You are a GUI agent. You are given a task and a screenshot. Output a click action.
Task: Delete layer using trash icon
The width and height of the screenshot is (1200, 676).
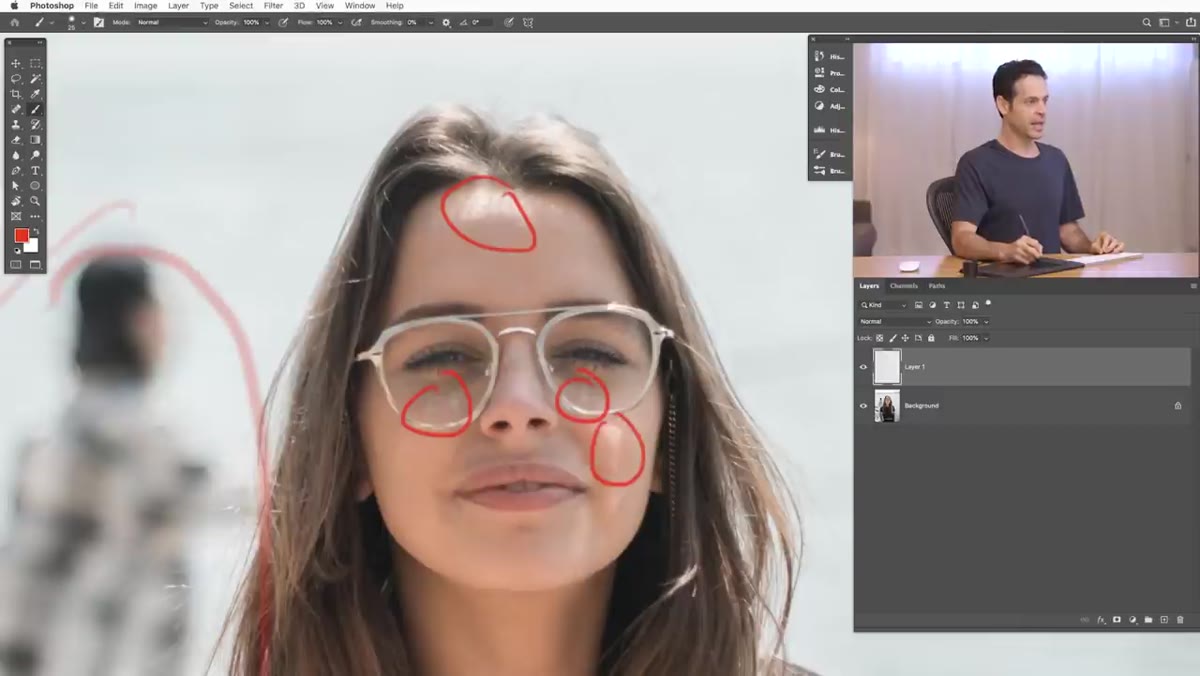point(1180,620)
